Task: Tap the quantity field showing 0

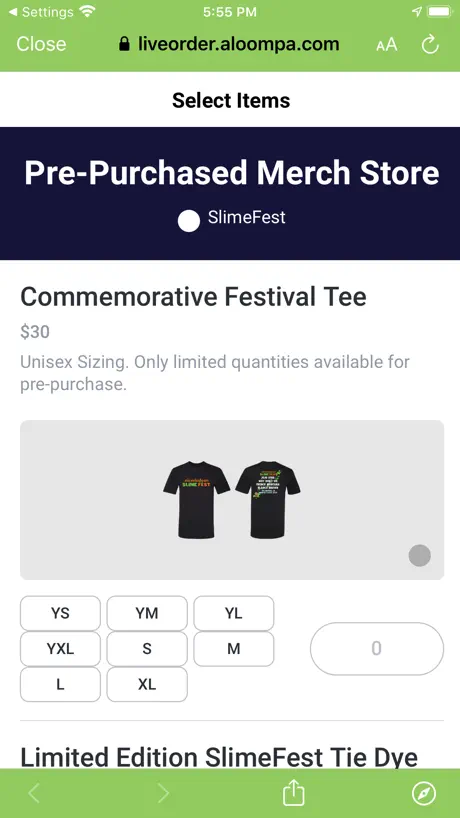Action: [x=377, y=648]
